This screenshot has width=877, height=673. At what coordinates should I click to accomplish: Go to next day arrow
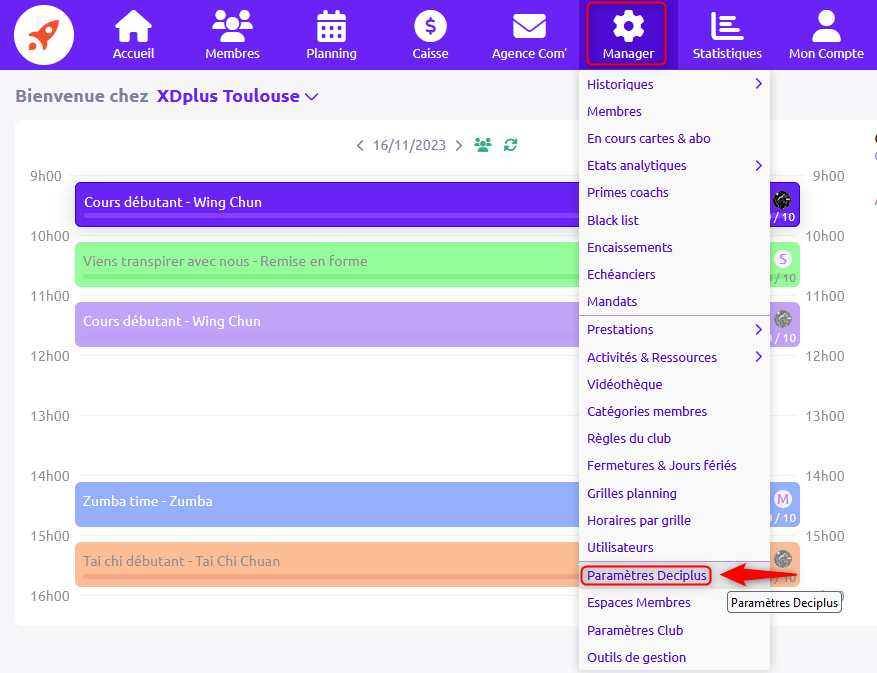(459, 145)
